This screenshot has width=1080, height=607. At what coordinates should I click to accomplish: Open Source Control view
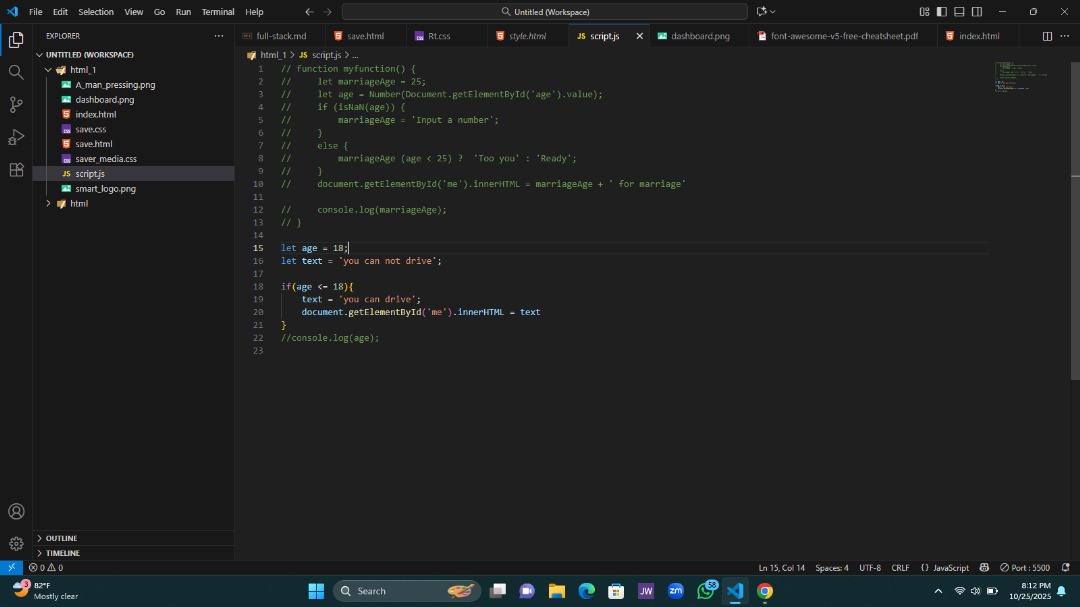16,105
